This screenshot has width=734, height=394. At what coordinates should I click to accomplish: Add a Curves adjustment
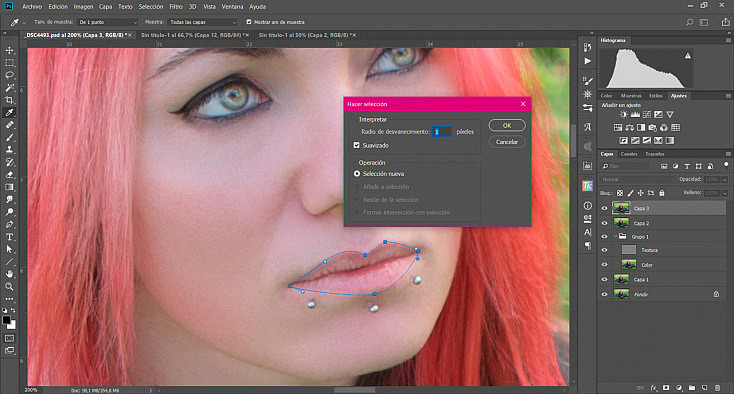pos(646,114)
